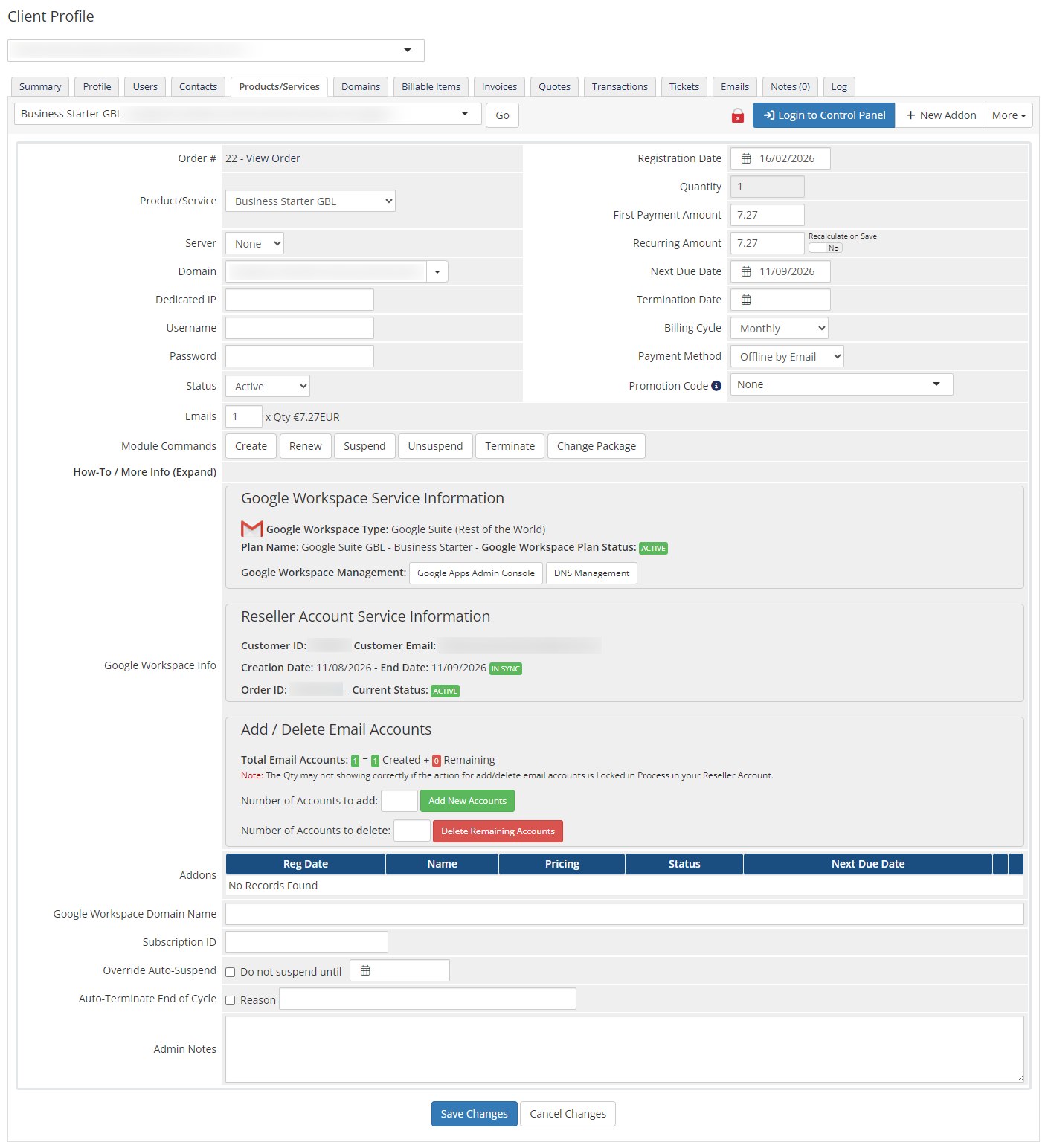1051x1148 pixels.
Task: Check the Auto-Terminate Reason checkbox
Action: click(x=231, y=1000)
